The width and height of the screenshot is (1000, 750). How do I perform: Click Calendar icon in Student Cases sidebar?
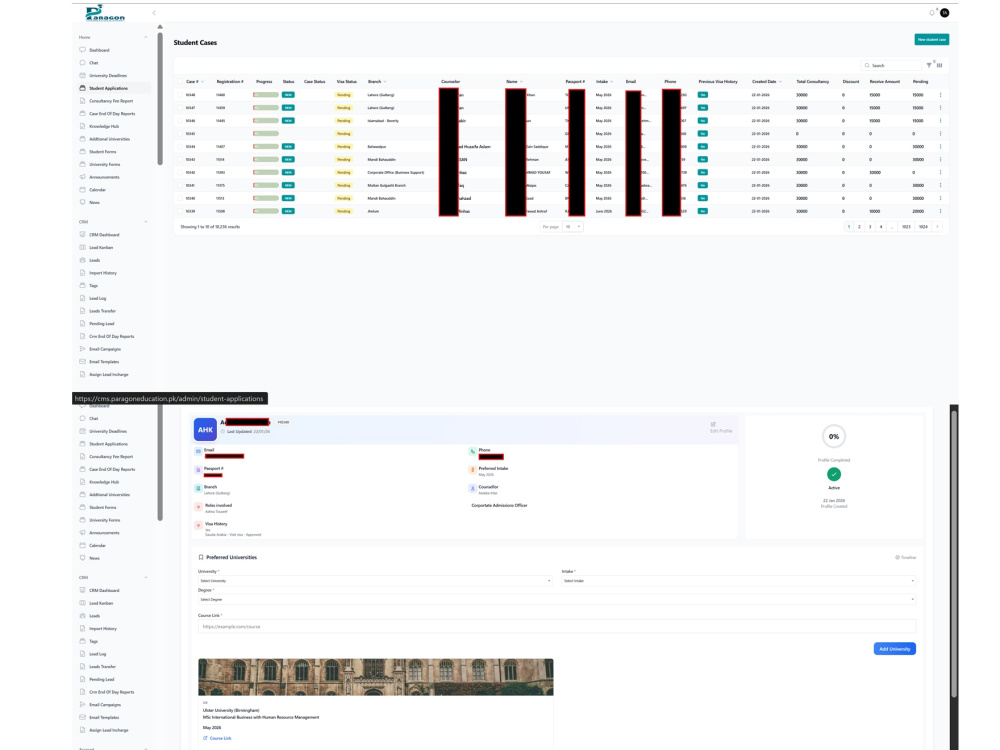(x=82, y=189)
